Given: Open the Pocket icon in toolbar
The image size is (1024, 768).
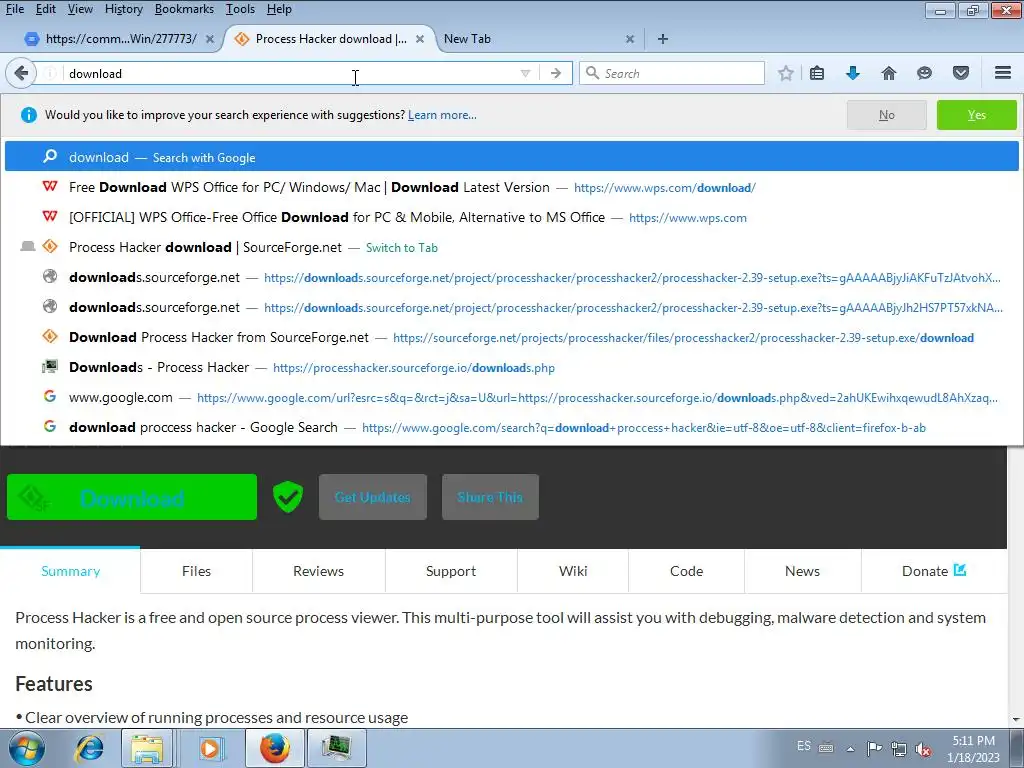Looking at the screenshot, I should [x=961, y=73].
